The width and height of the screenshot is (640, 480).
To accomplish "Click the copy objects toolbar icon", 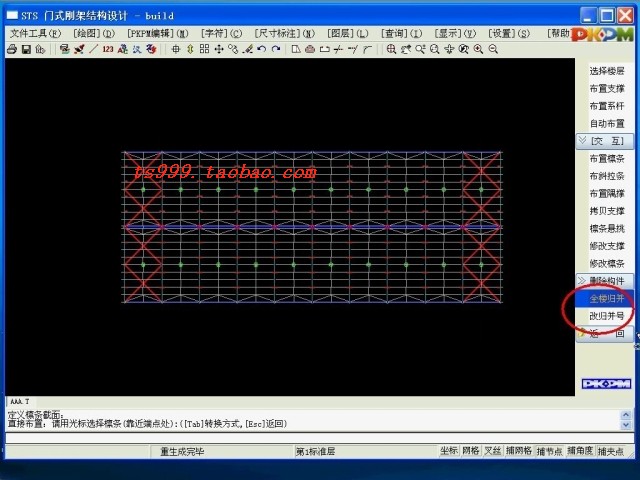I will pyautogui.click(x=233, y=49).
